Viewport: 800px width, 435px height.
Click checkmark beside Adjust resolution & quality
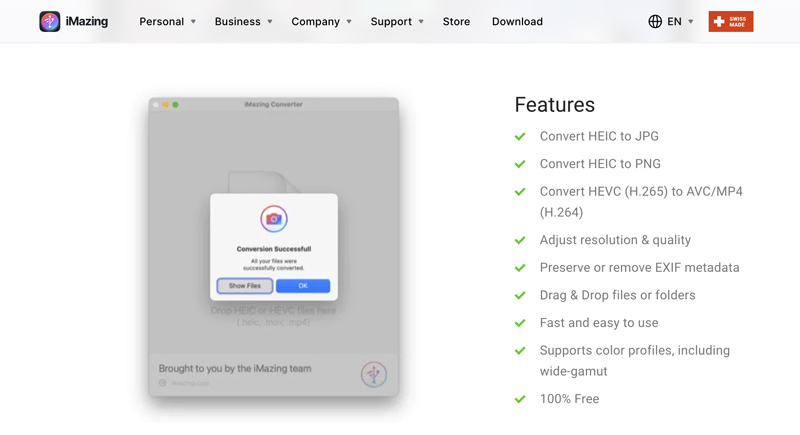tap(520, 240)
